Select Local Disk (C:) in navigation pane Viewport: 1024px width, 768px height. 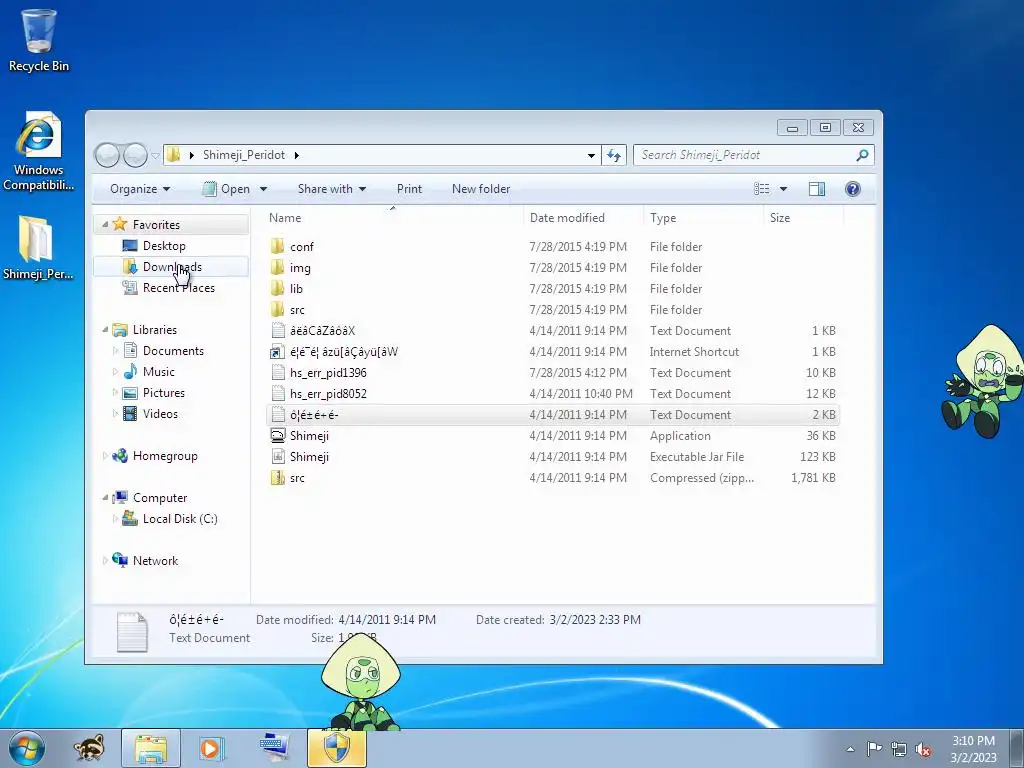point(180,519)
